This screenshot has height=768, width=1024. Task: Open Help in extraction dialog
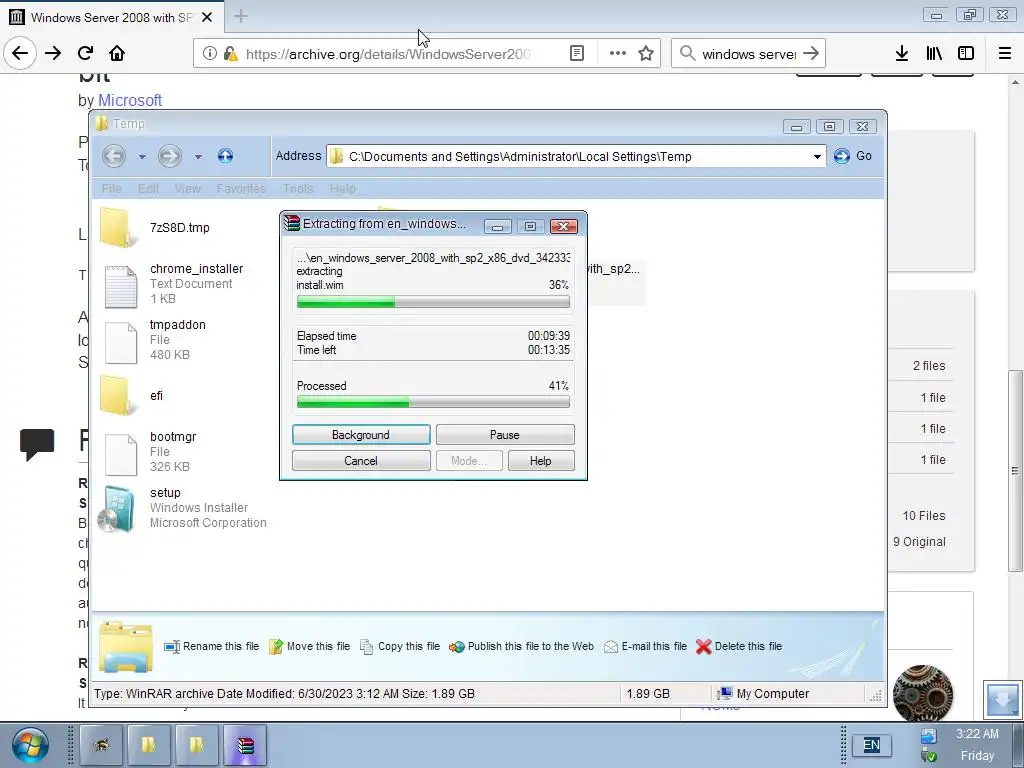pos(541,461)
